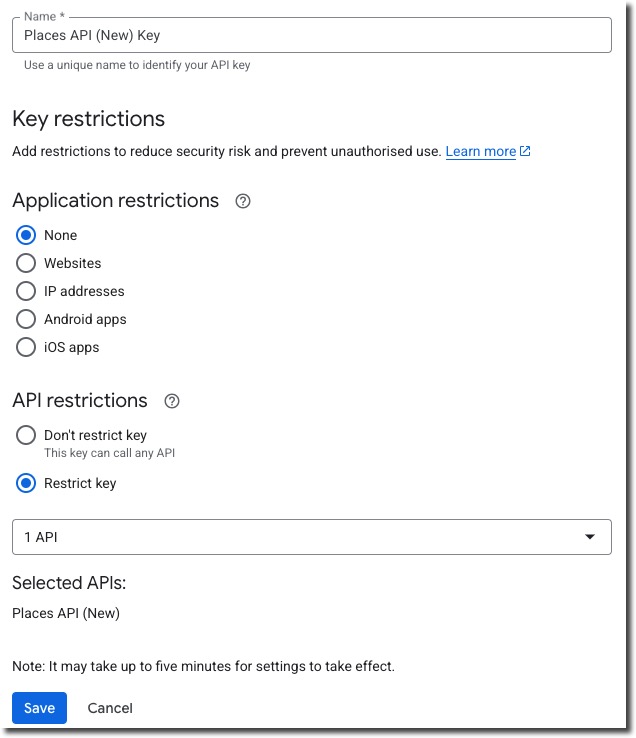Click the API restrictions help icon
This screenshot has width=636, height=738.
(x=172, y=401)
